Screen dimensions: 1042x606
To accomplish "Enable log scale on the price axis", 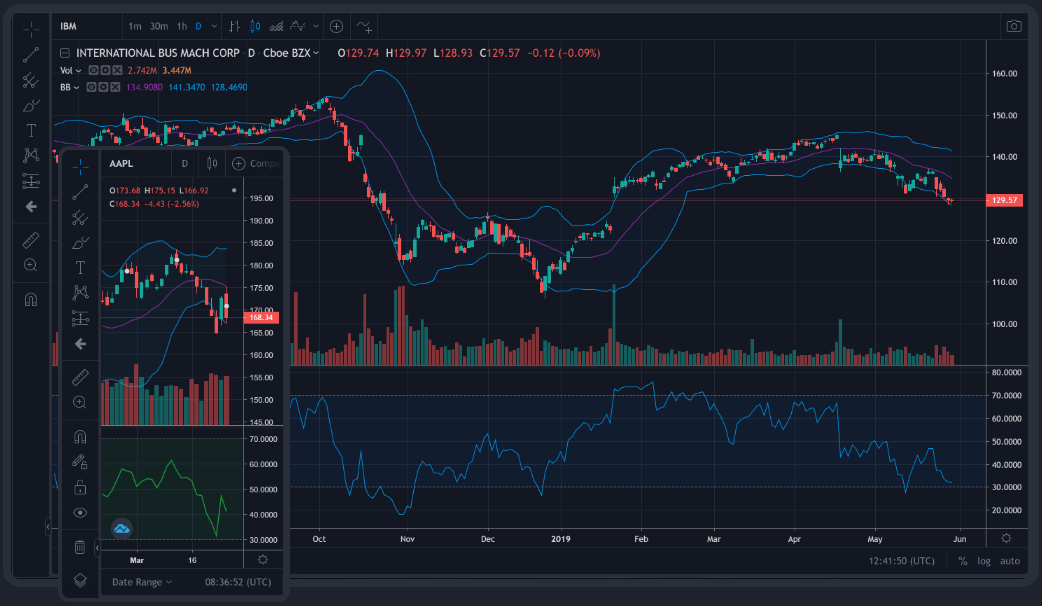I will pyautogui.click(x=984, y=560).
